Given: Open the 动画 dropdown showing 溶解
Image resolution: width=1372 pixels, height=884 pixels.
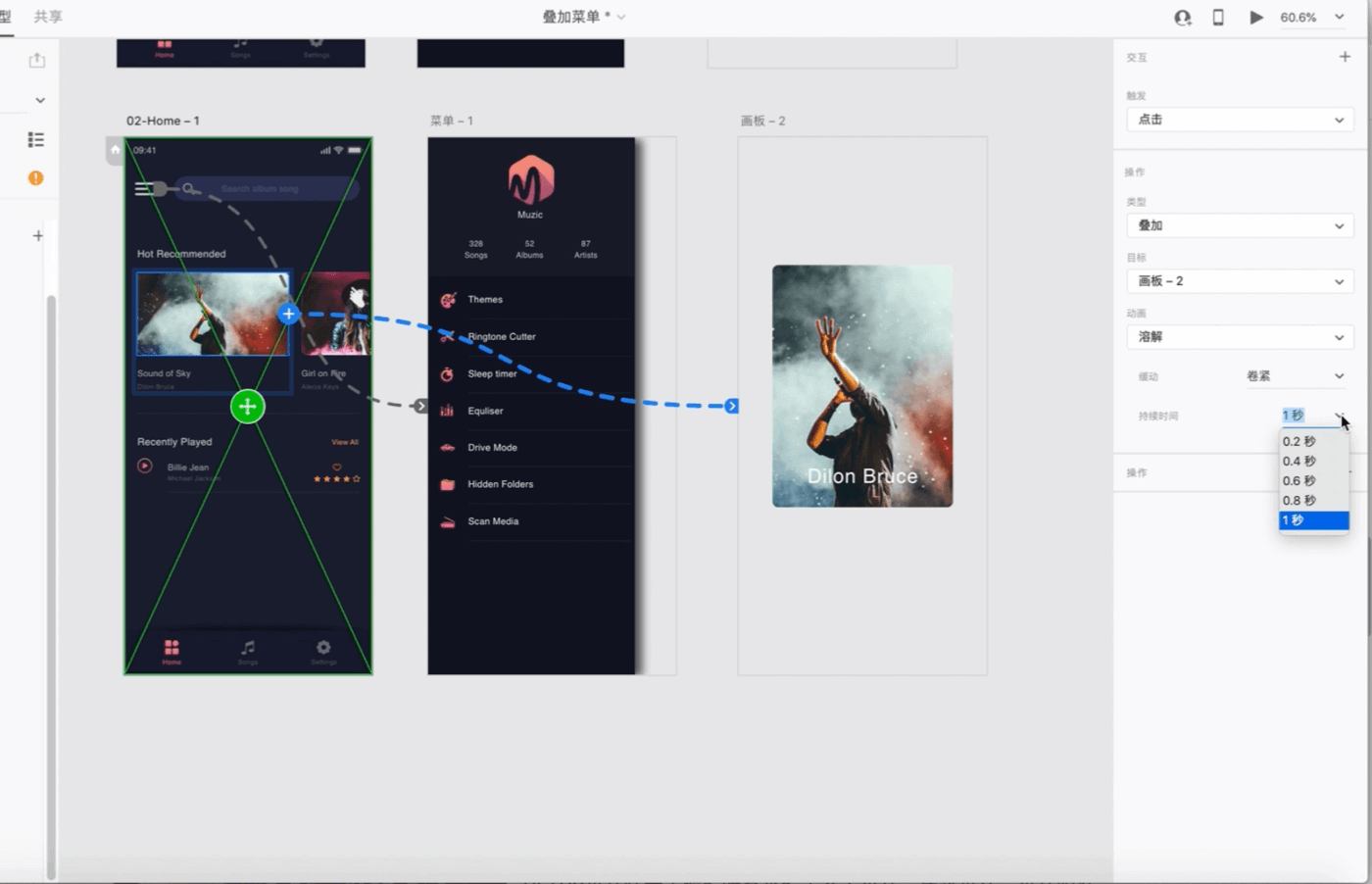Looking at the screenshot, I should coord(1241,337).
